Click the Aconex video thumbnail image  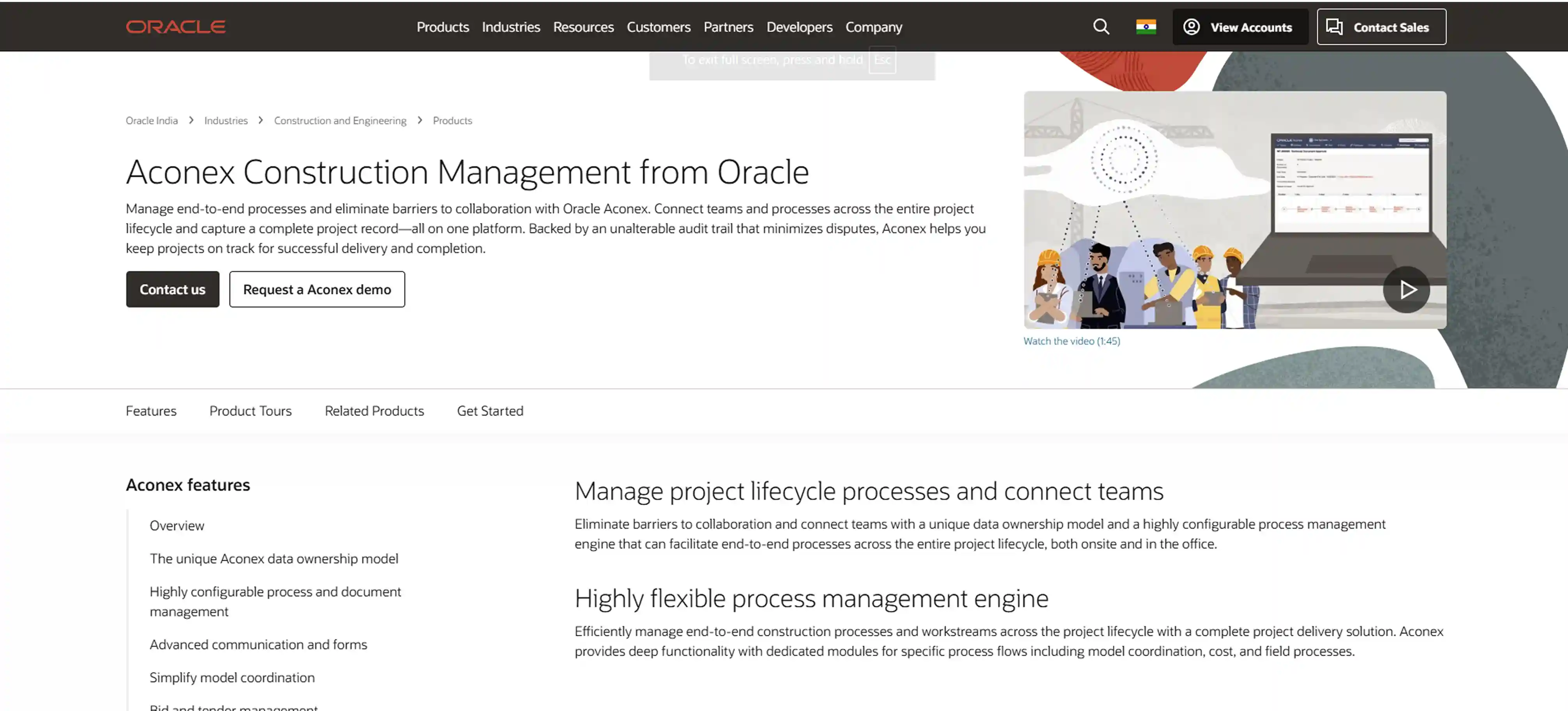1234,210
